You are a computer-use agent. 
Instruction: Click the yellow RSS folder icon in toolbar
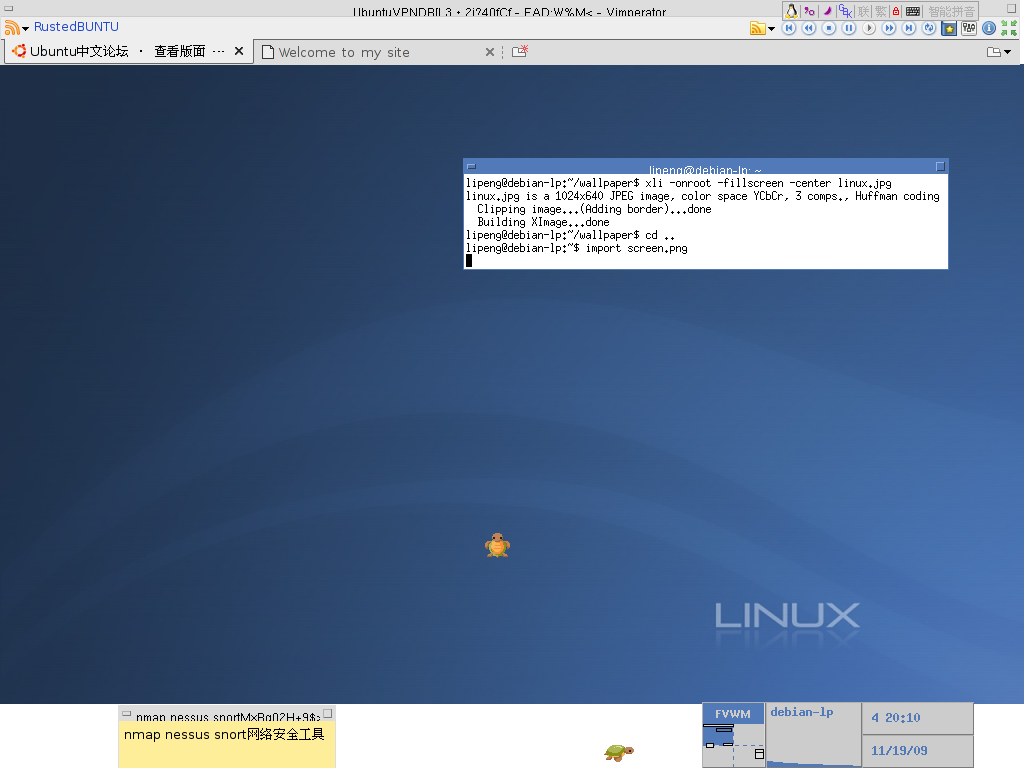(x=758, y=28)
